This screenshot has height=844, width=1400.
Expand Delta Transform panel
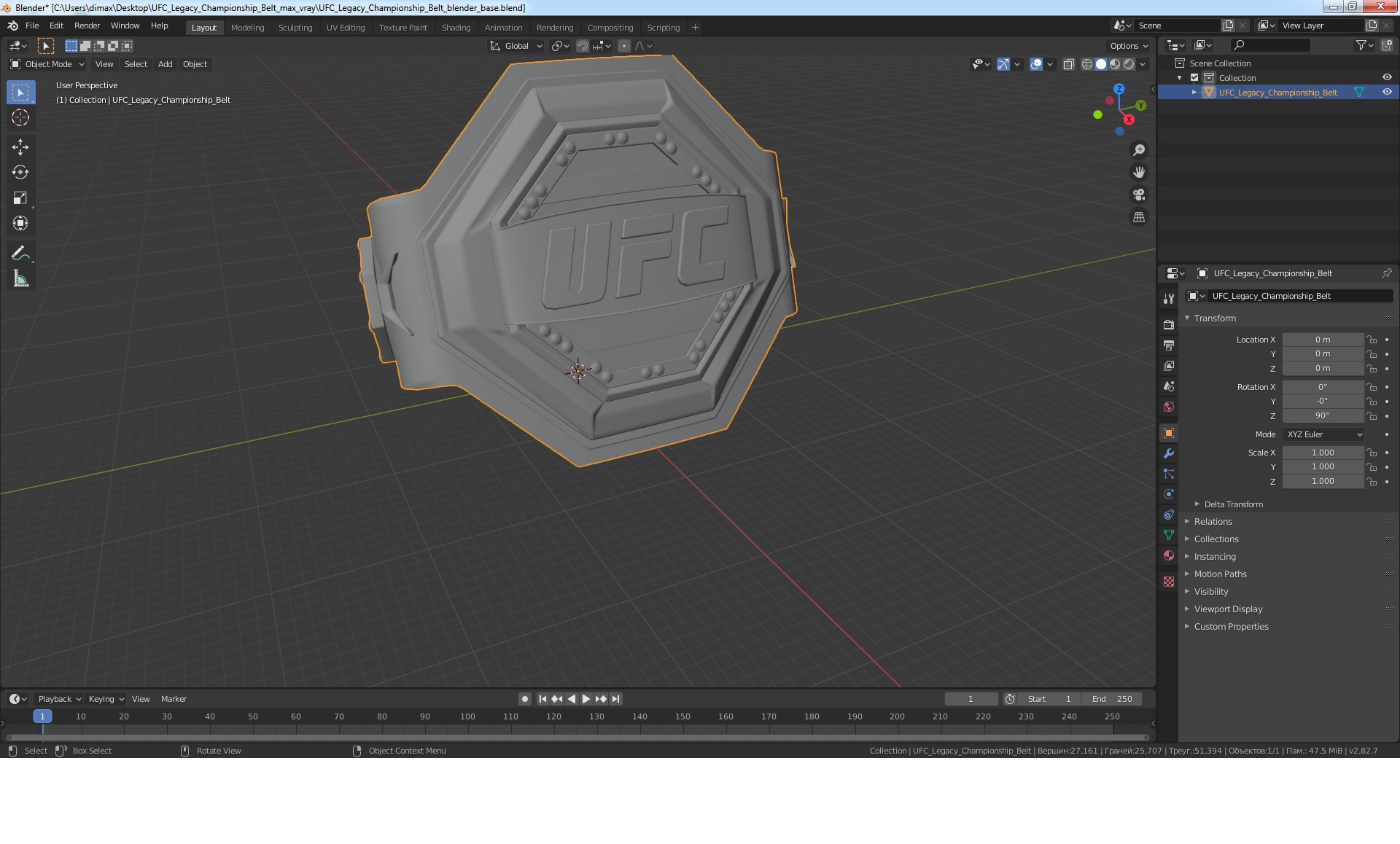[1233, 504]
